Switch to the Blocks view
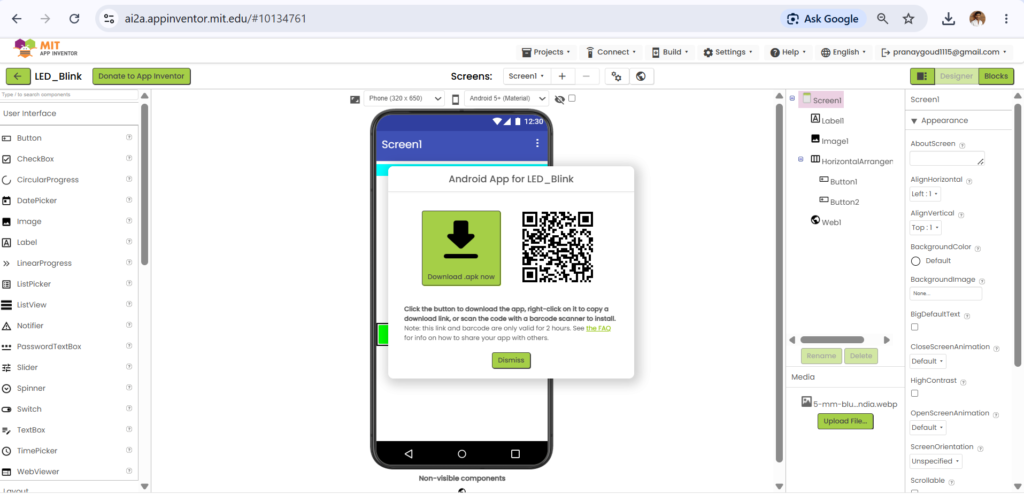Screen dimensions: 1024x494 pyautogui.click(x=996, y=76)
